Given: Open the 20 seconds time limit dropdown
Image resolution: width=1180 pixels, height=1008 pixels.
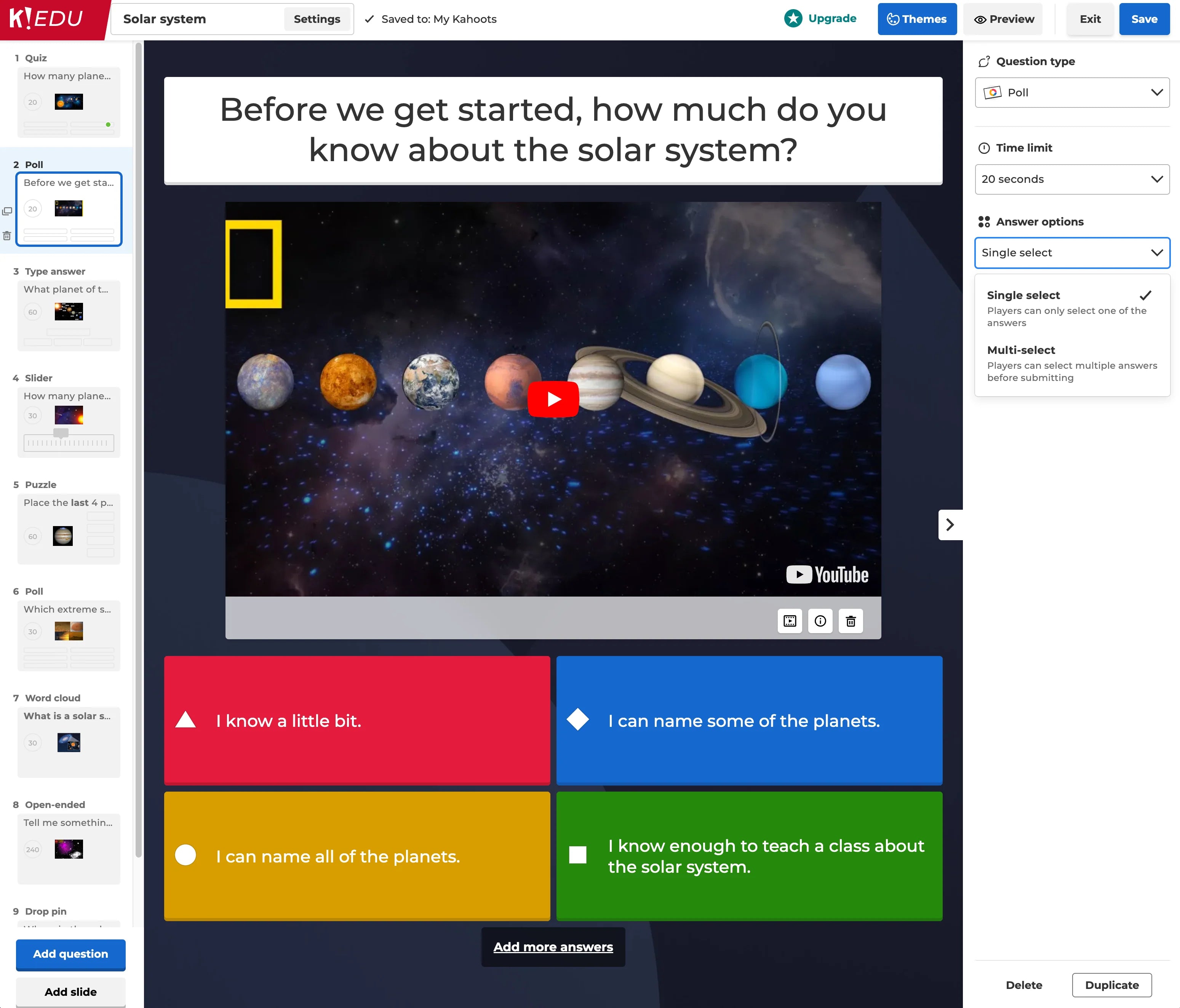Looking at the screenshot, I should [x=1072, y=179].
